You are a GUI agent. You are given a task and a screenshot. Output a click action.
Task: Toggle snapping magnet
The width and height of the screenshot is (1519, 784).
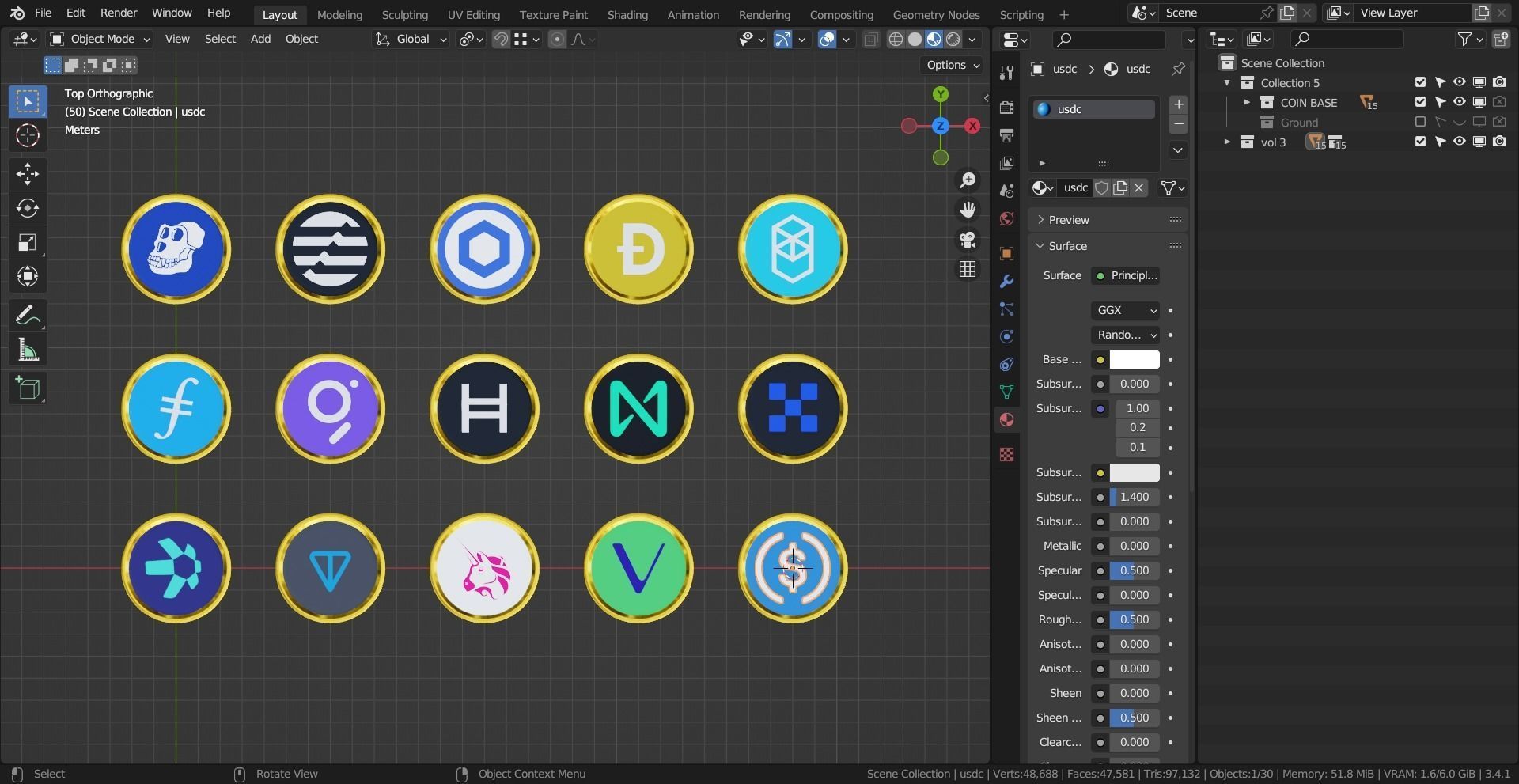[500, 39]
